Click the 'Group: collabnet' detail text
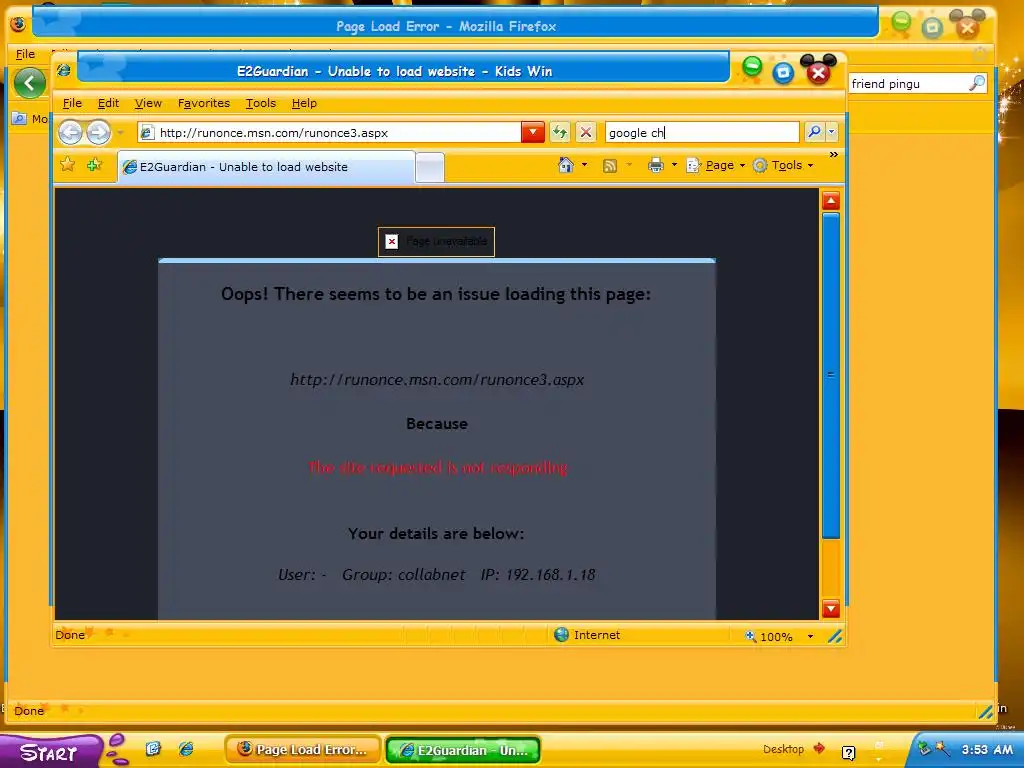This screenshot has height=768, width=1024. pyautogui.click(x=404, y=575)
